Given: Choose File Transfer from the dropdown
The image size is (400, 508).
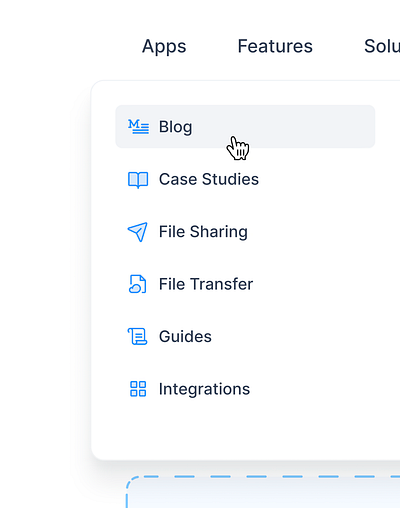Looking at the screenshot, I should click(206, 284).
